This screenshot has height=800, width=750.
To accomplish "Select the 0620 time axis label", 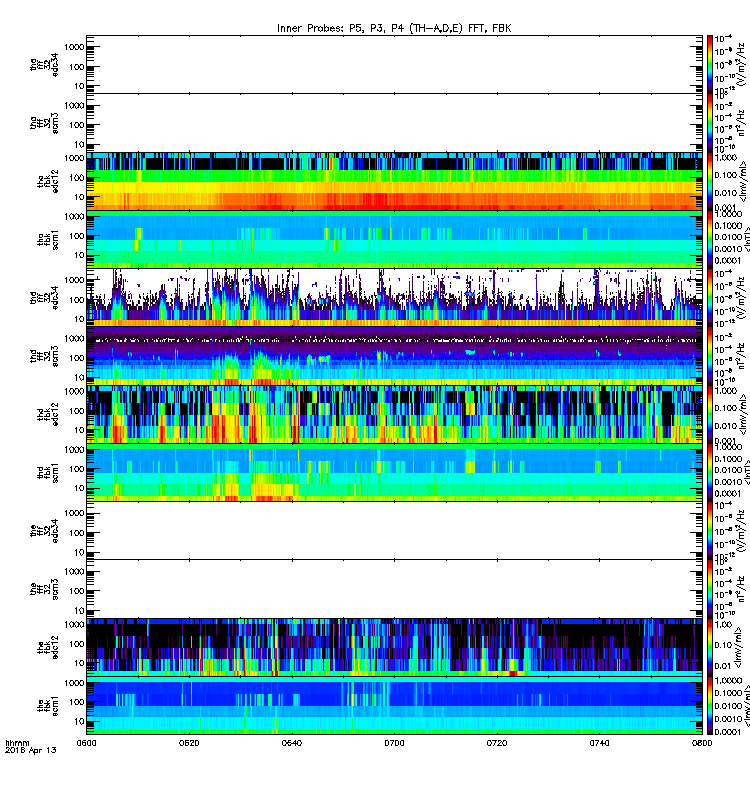I will tap(189, 742).
